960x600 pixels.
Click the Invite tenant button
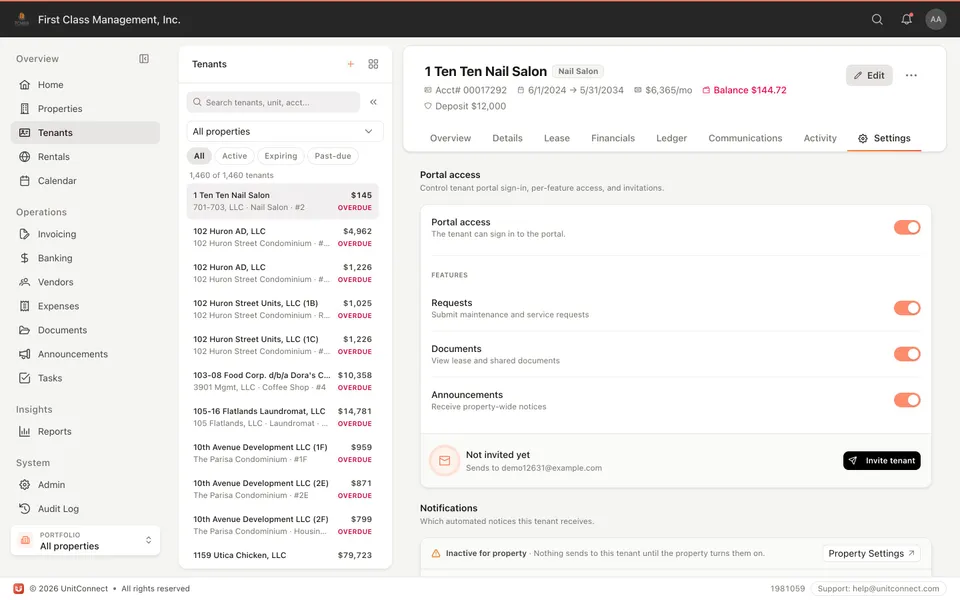[882, 460]
